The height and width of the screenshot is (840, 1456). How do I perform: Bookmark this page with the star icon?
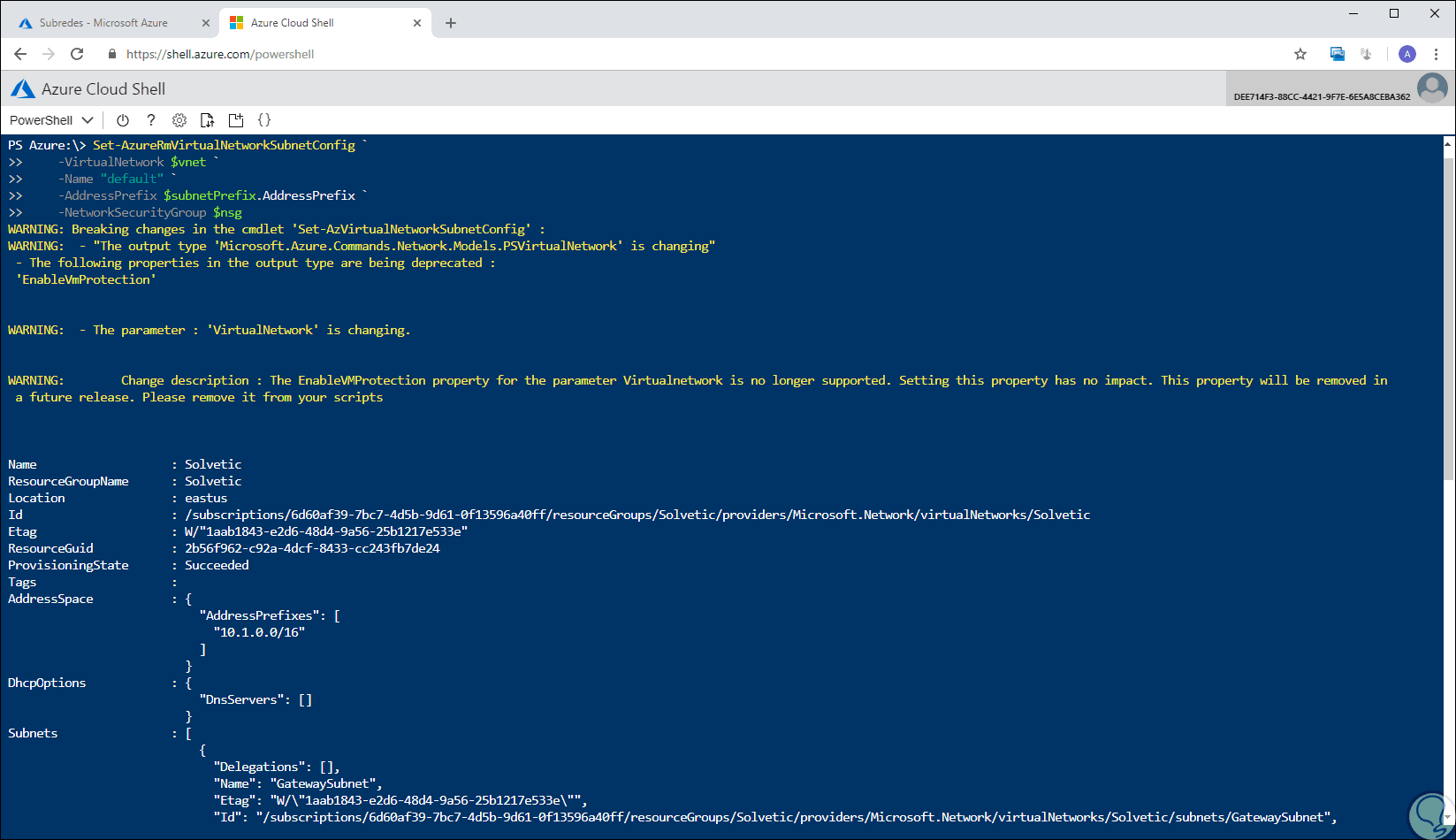[1300, 54]
